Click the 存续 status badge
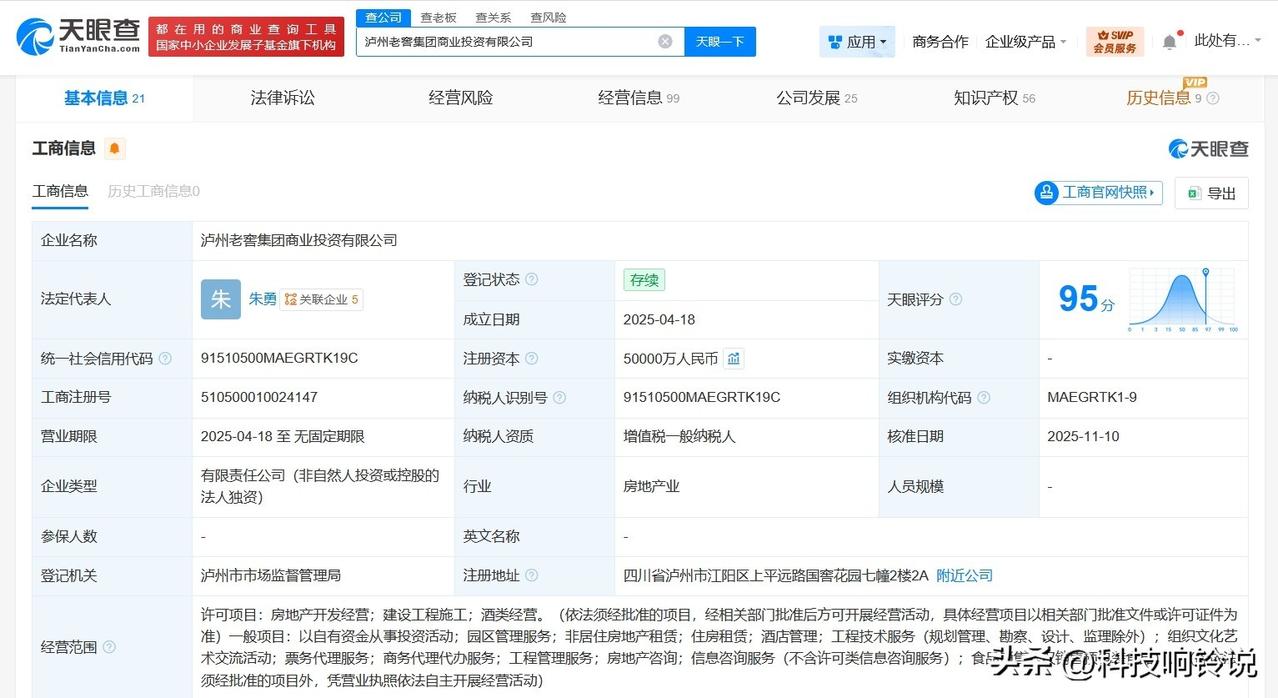1278x698 pixels. [x=644, y=280]
